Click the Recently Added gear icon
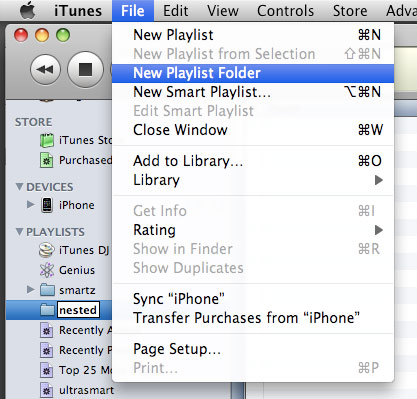The width and height of the screenshot is (417, 399). coord(46,331)
